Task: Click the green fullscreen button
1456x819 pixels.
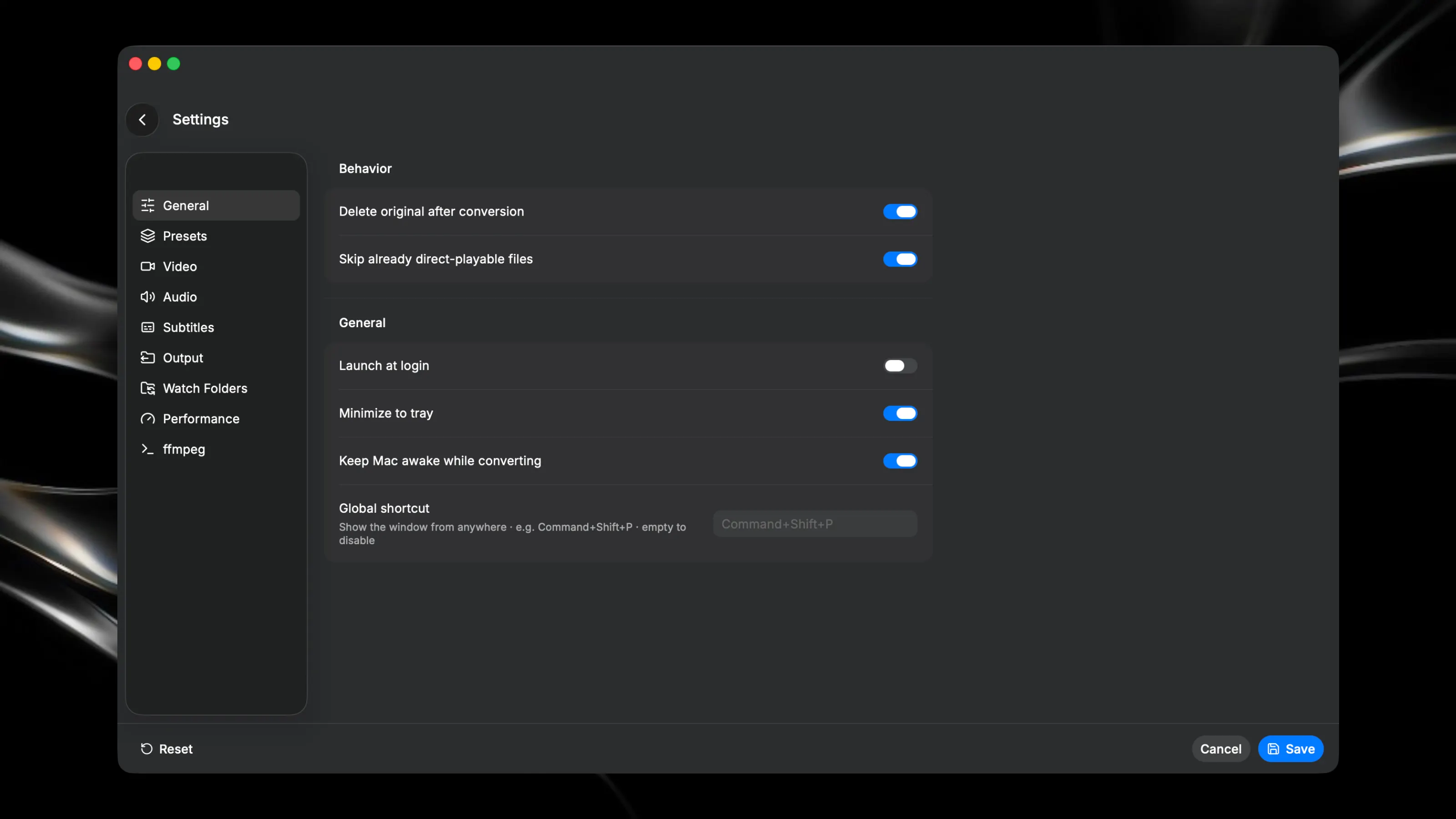Action: pos(173,63)
